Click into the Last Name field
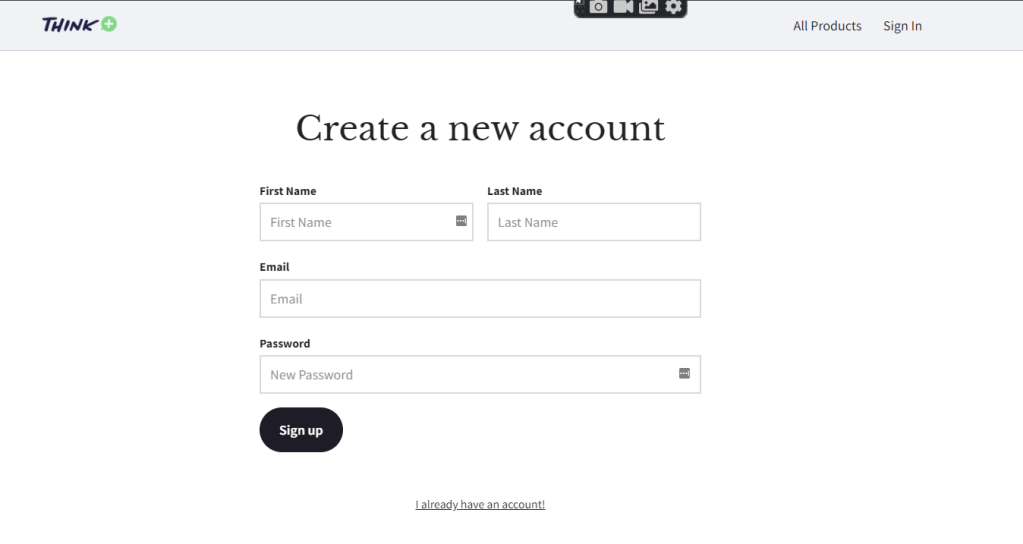Image resolution: width=1023 pixels, height=544 pixels. point(593,222)
